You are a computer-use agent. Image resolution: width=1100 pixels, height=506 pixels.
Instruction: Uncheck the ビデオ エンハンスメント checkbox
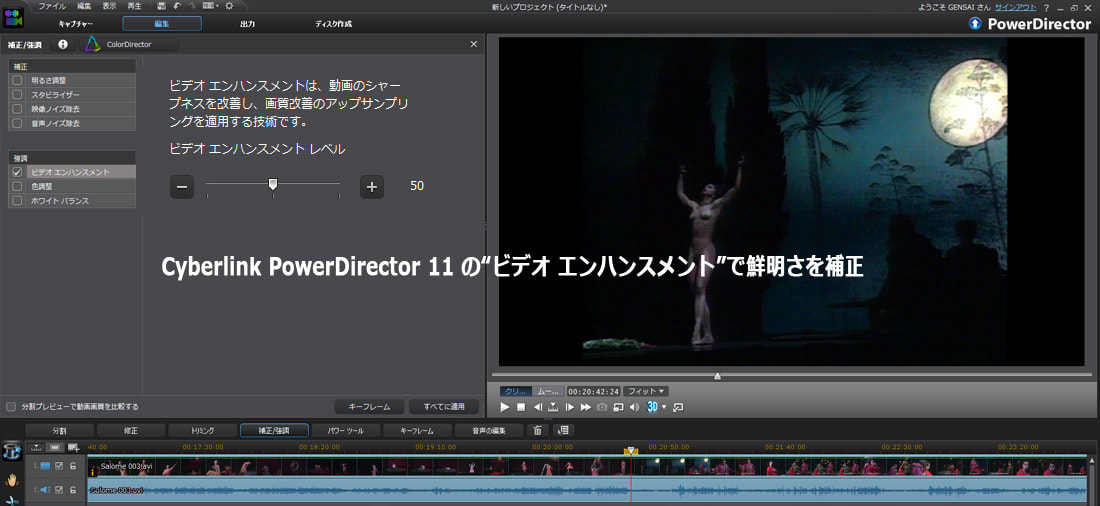pos(17,172)
